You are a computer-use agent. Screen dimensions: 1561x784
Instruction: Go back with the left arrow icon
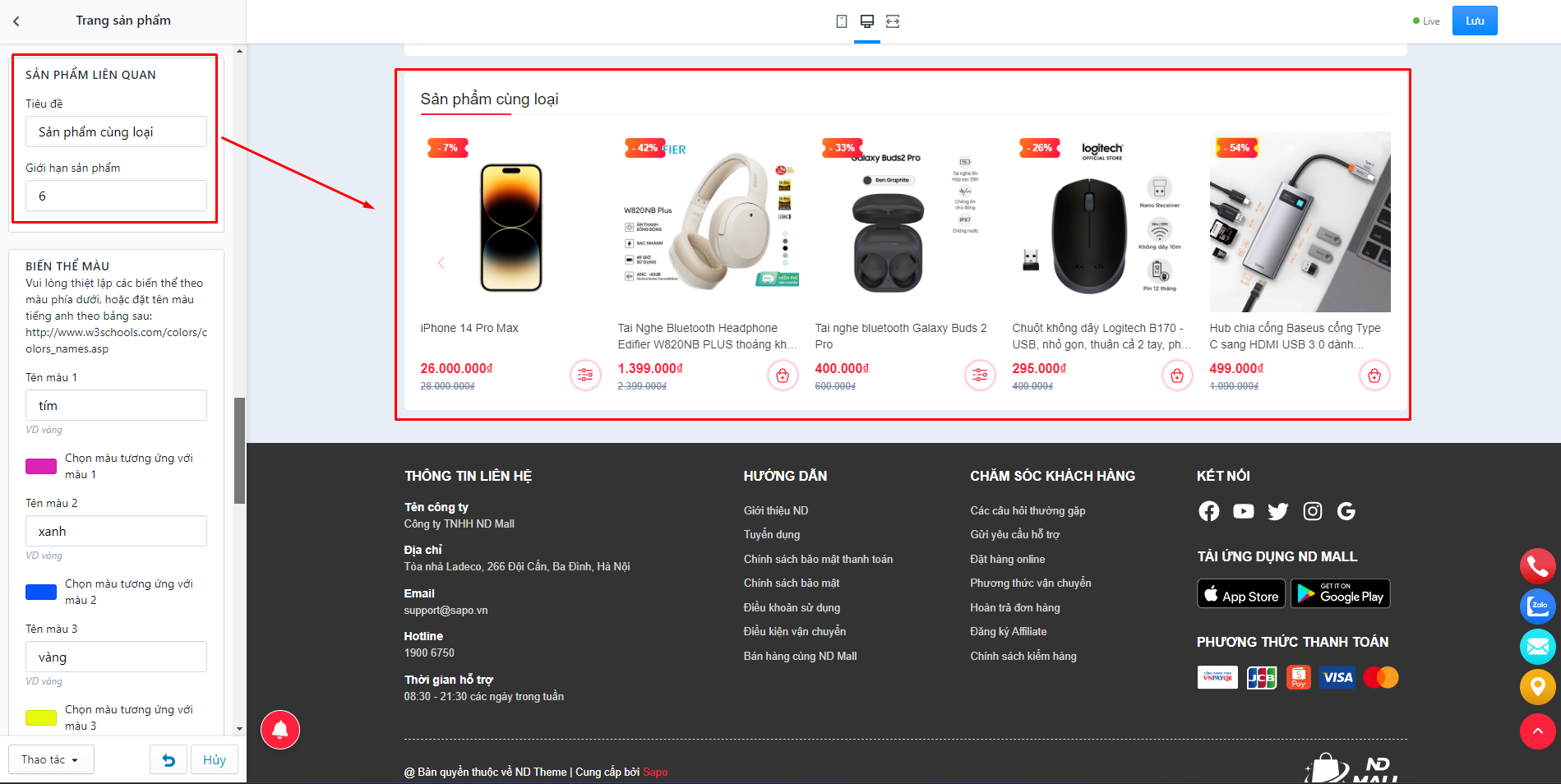click(x=16, y=21)
